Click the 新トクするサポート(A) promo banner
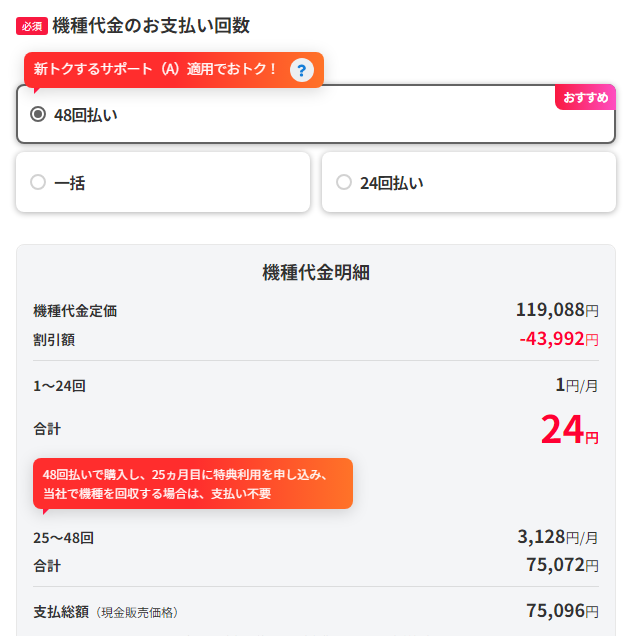The height and width of the screenshot is (636, 631). 174,70
